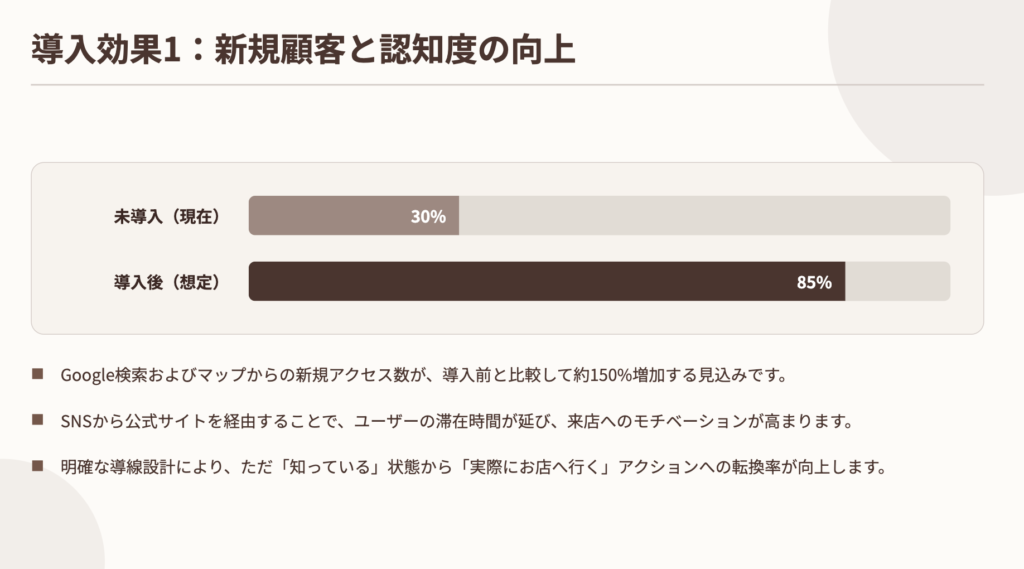Select the 85% value text

[814, 282]
